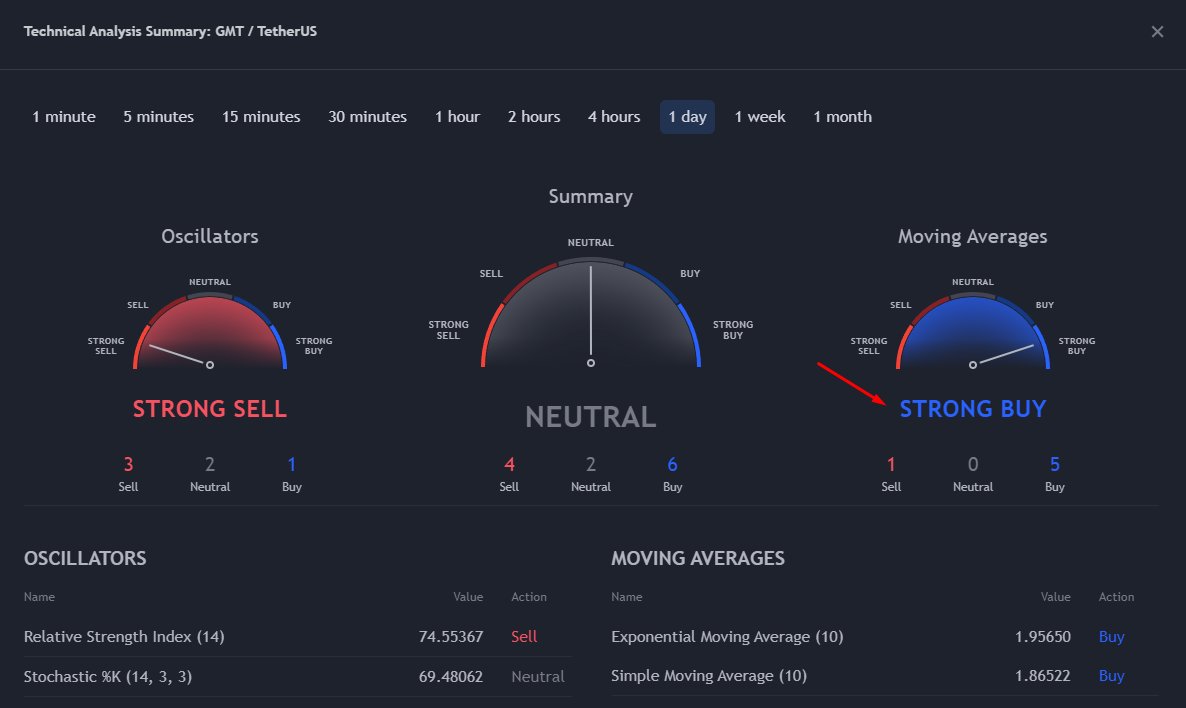This screenshot has width=1186, height=708.
Task: Click the Sell action for RSI
Action: tap(524, 637)
